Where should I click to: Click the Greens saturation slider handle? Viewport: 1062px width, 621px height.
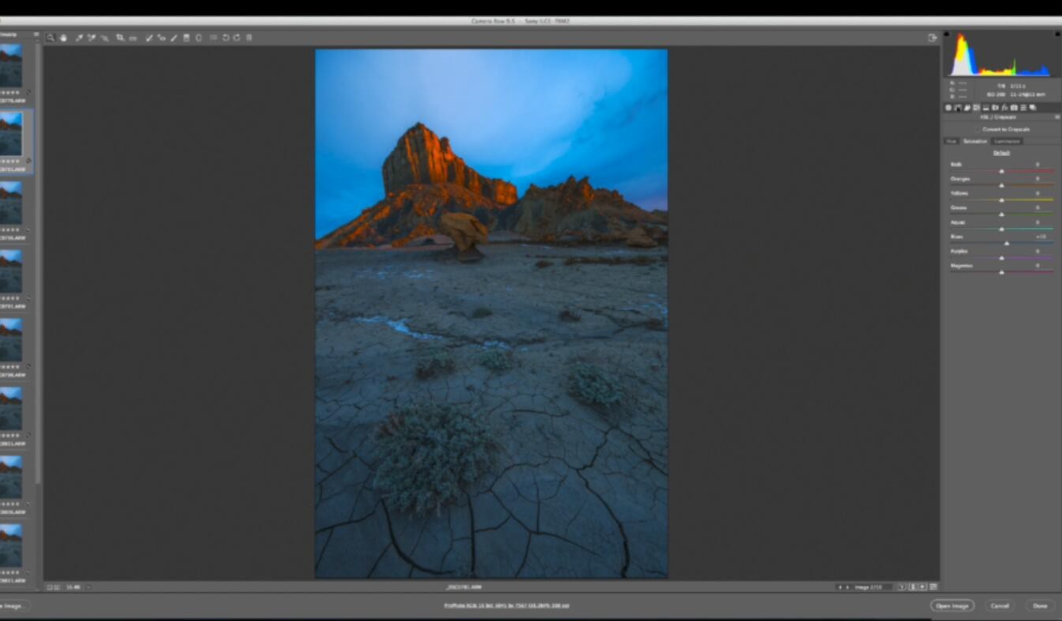coord(1002,215)
